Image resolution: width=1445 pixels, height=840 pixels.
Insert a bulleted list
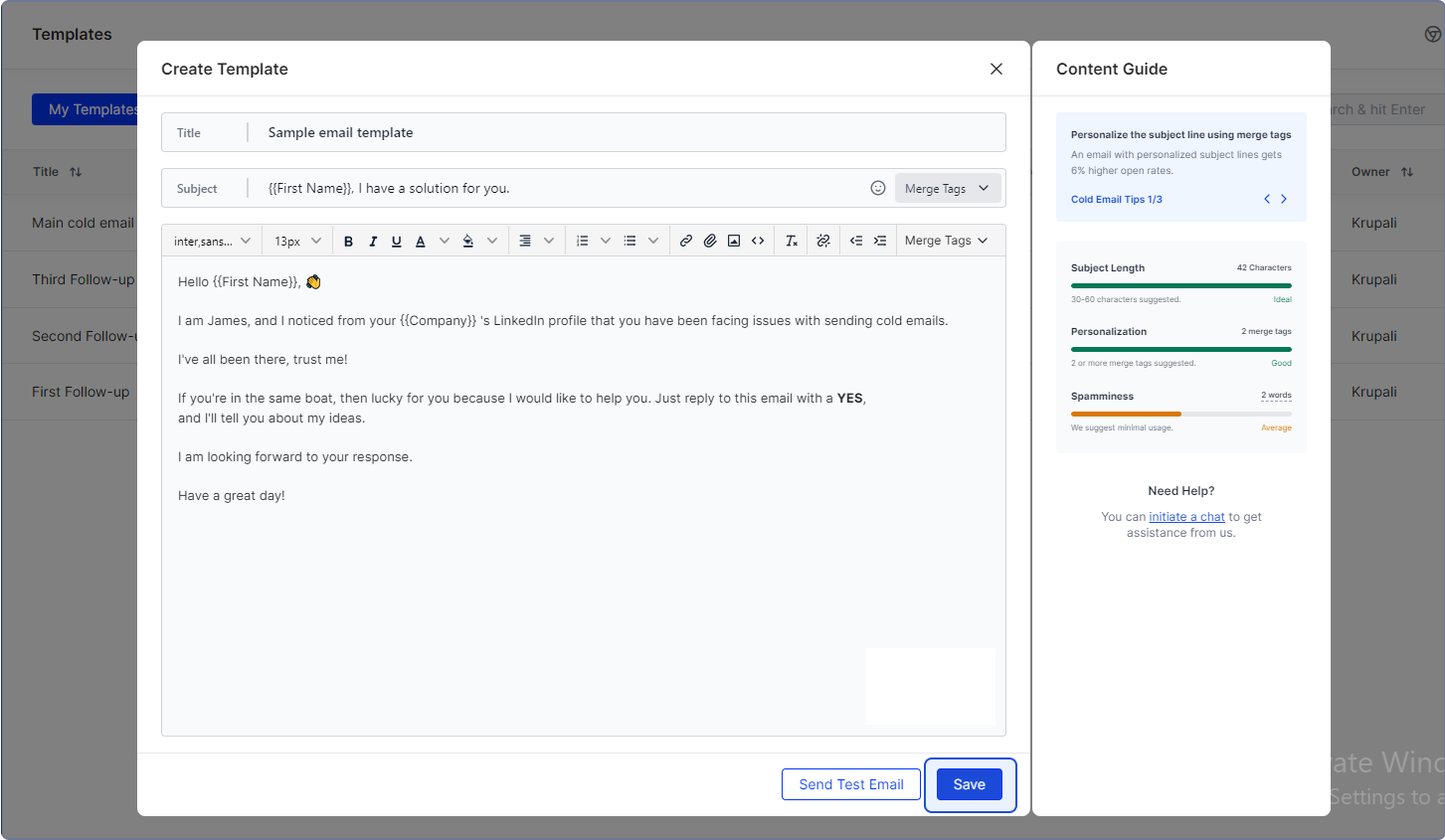pos(630,241)
